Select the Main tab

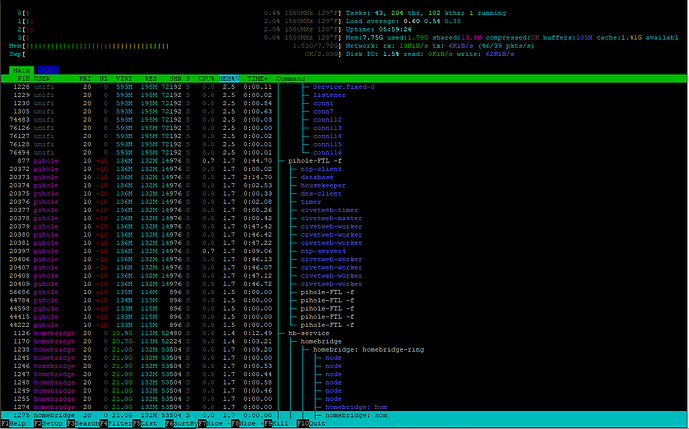(20, 69)
